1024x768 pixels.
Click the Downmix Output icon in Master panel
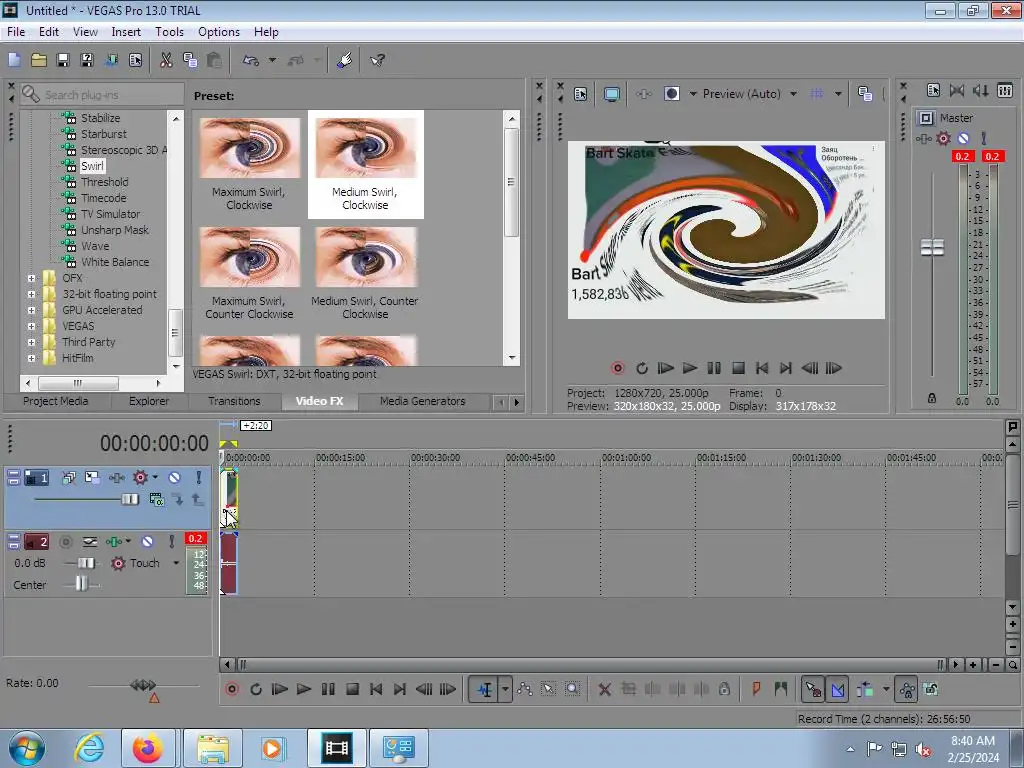click(x=957, y=91)
